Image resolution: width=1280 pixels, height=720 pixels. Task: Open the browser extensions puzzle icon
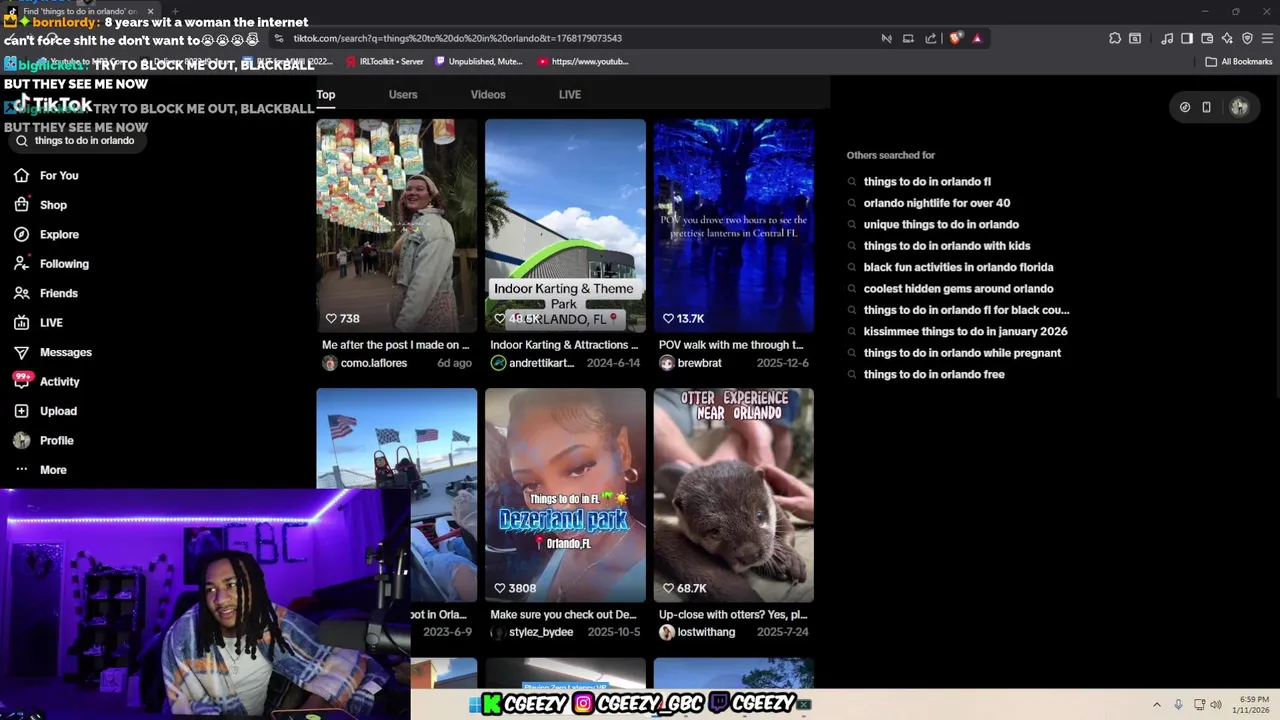tap(1115, 38)
